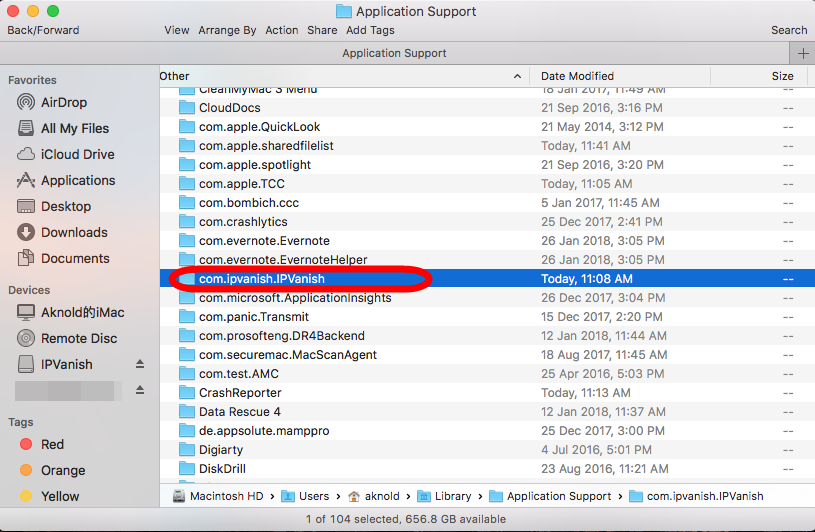Select com.evernote.Evernote folder

(264, 241)
